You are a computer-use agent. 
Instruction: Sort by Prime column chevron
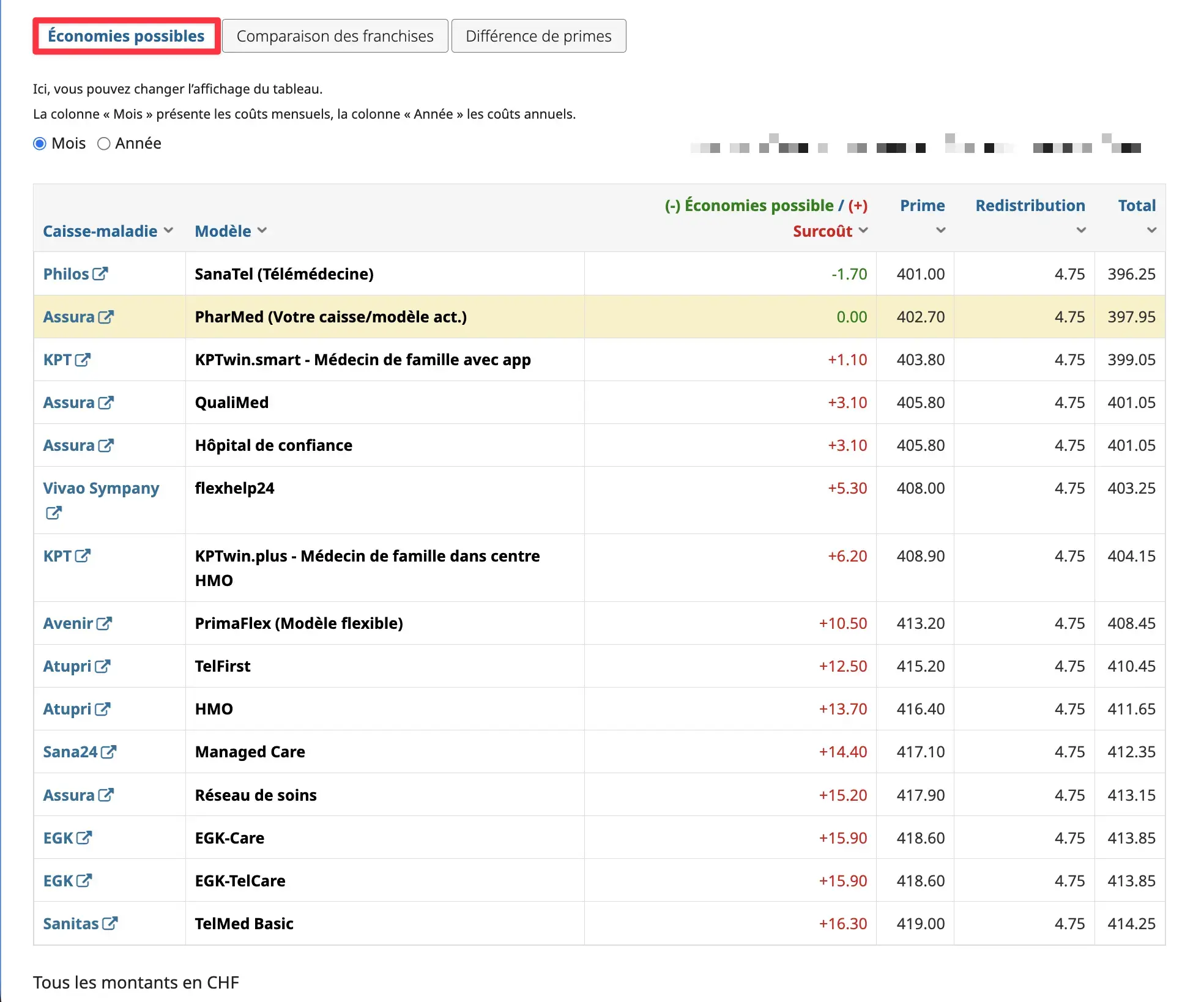click(x=941, y=231)
